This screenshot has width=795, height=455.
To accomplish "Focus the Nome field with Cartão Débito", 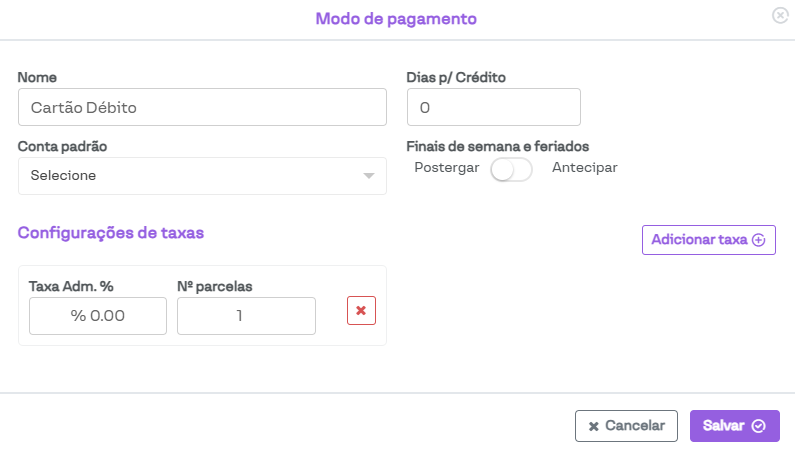I will click(202, 107).
